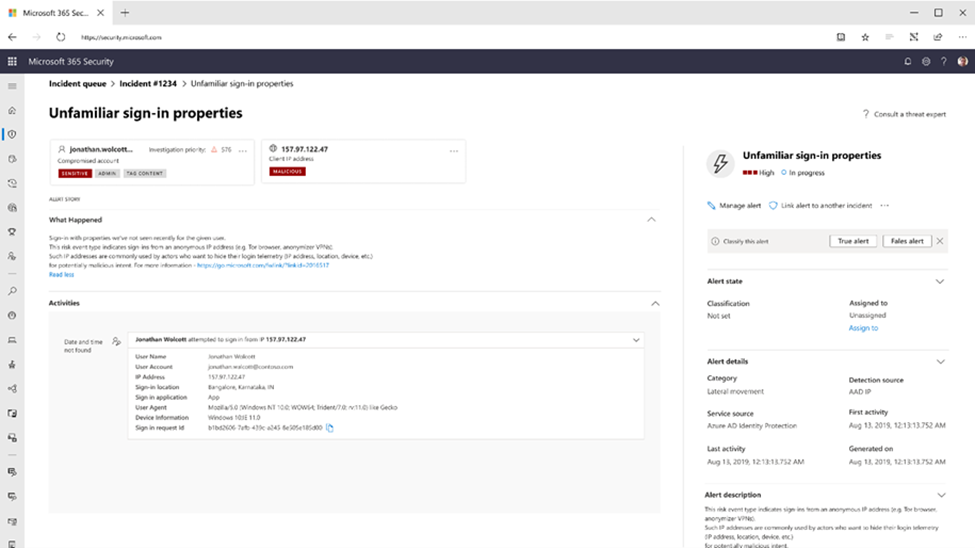
Task: Open the more options ellipsis on jonathan.wolcott card
Action: [243, 151]
